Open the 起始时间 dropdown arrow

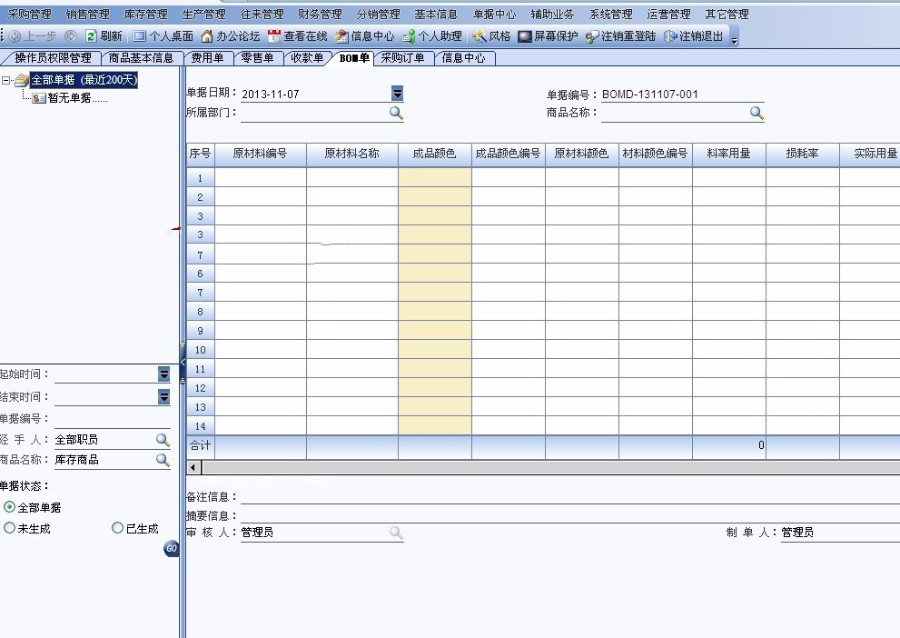click(x=162, y=375)
